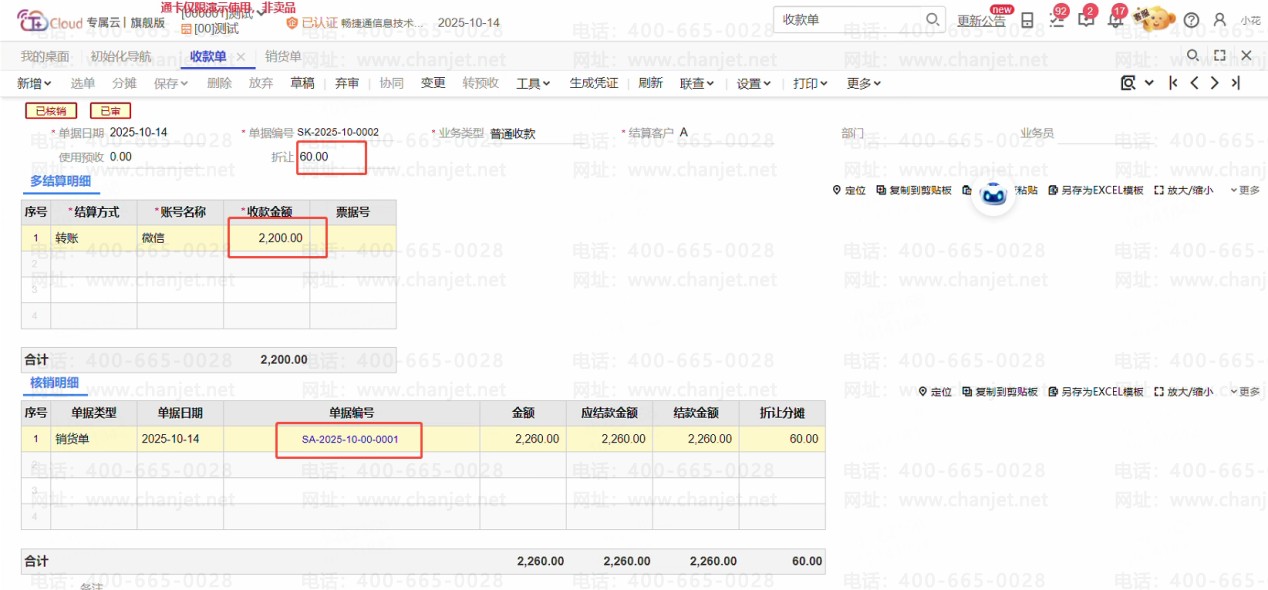This screenshot has height=590, width=1268.
Task: Go to previous record arrow
Action: pos(1194,83)
